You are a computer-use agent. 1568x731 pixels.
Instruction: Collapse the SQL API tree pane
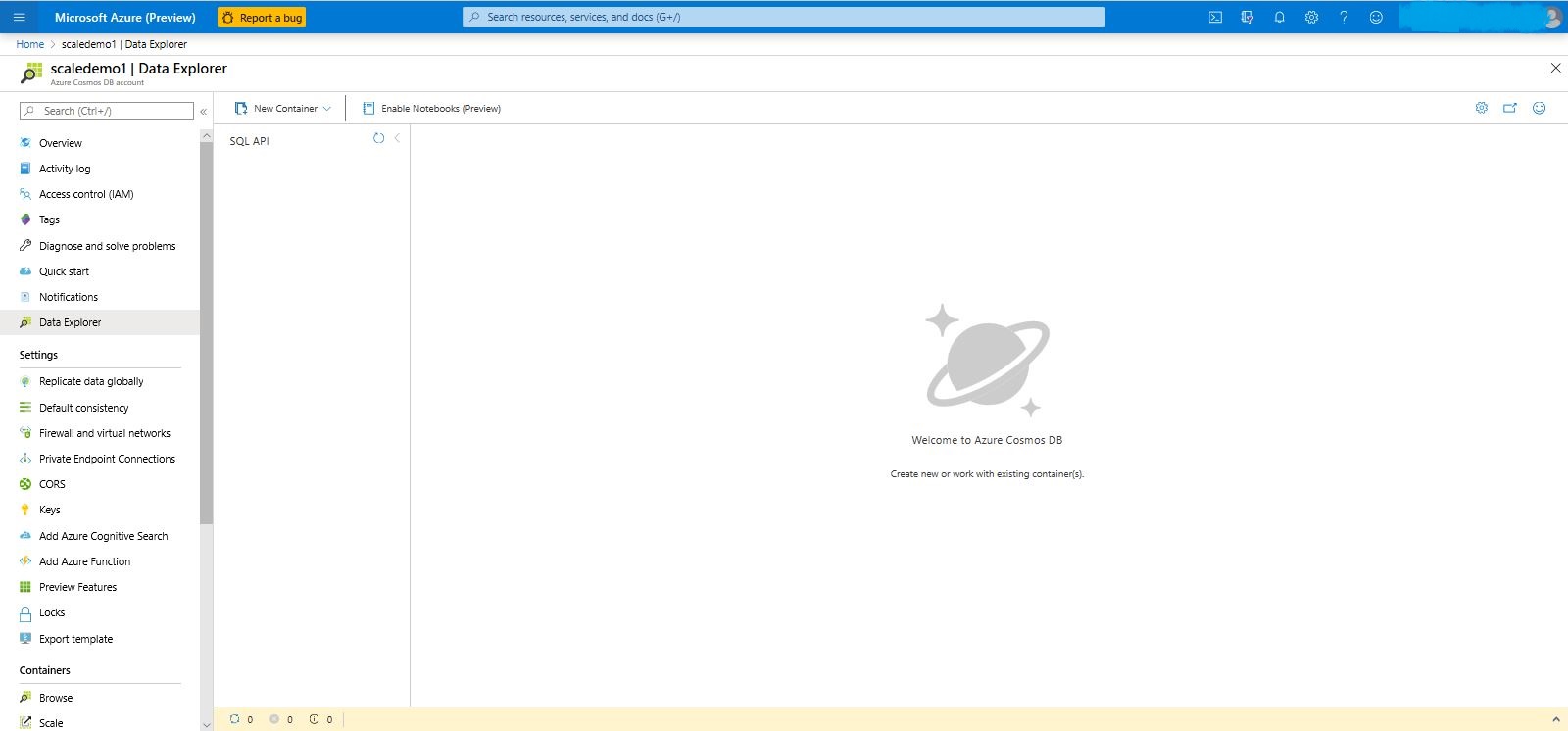397,138
